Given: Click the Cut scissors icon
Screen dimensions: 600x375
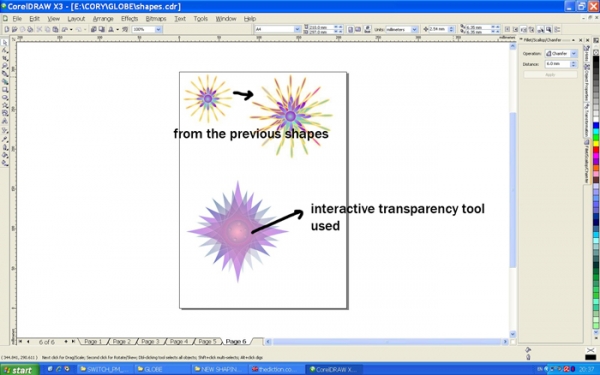Looking at the screenshot, I should [x=39, y=29].
